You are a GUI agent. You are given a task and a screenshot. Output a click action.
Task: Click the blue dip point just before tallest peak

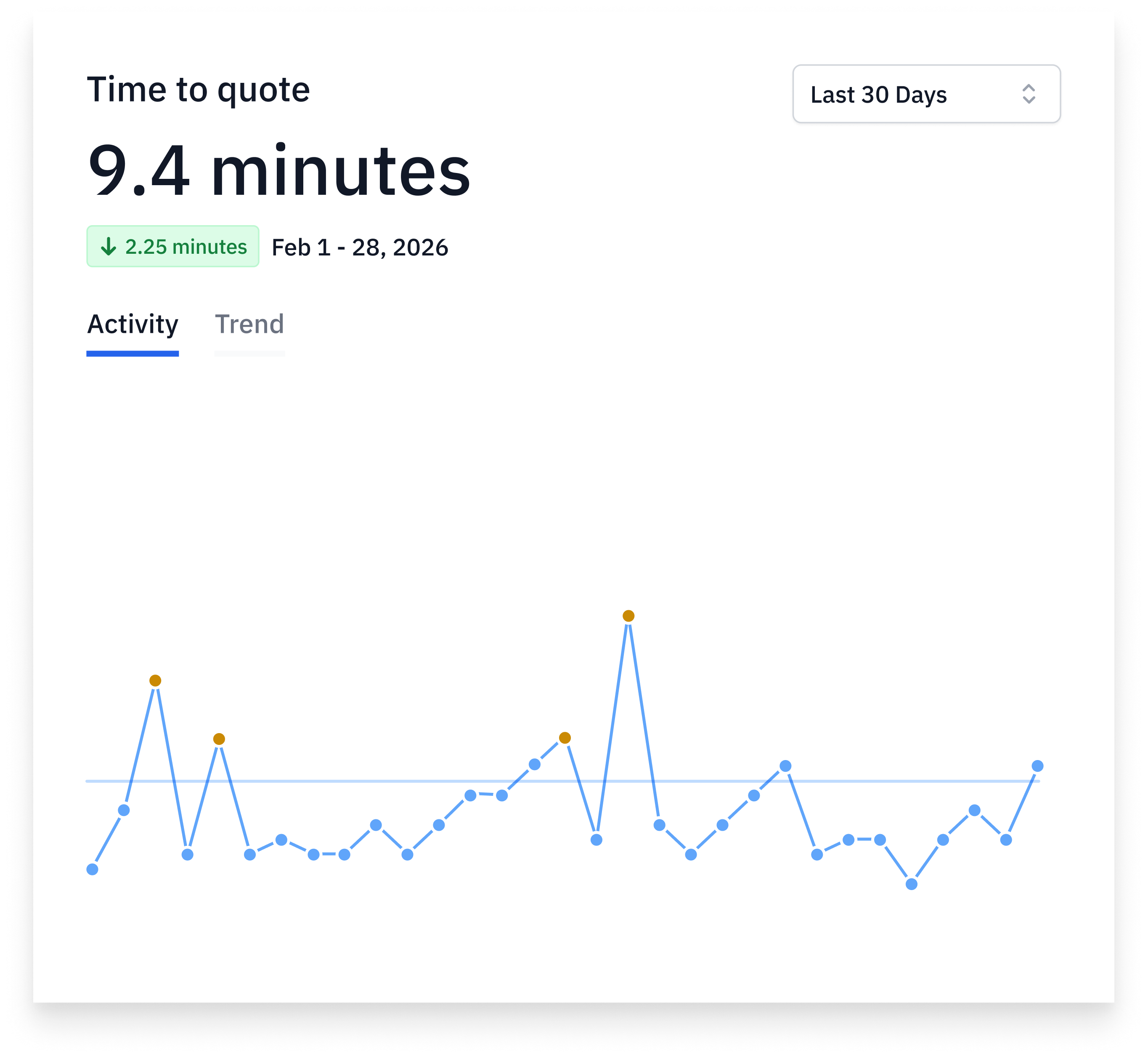coord(596,840)
